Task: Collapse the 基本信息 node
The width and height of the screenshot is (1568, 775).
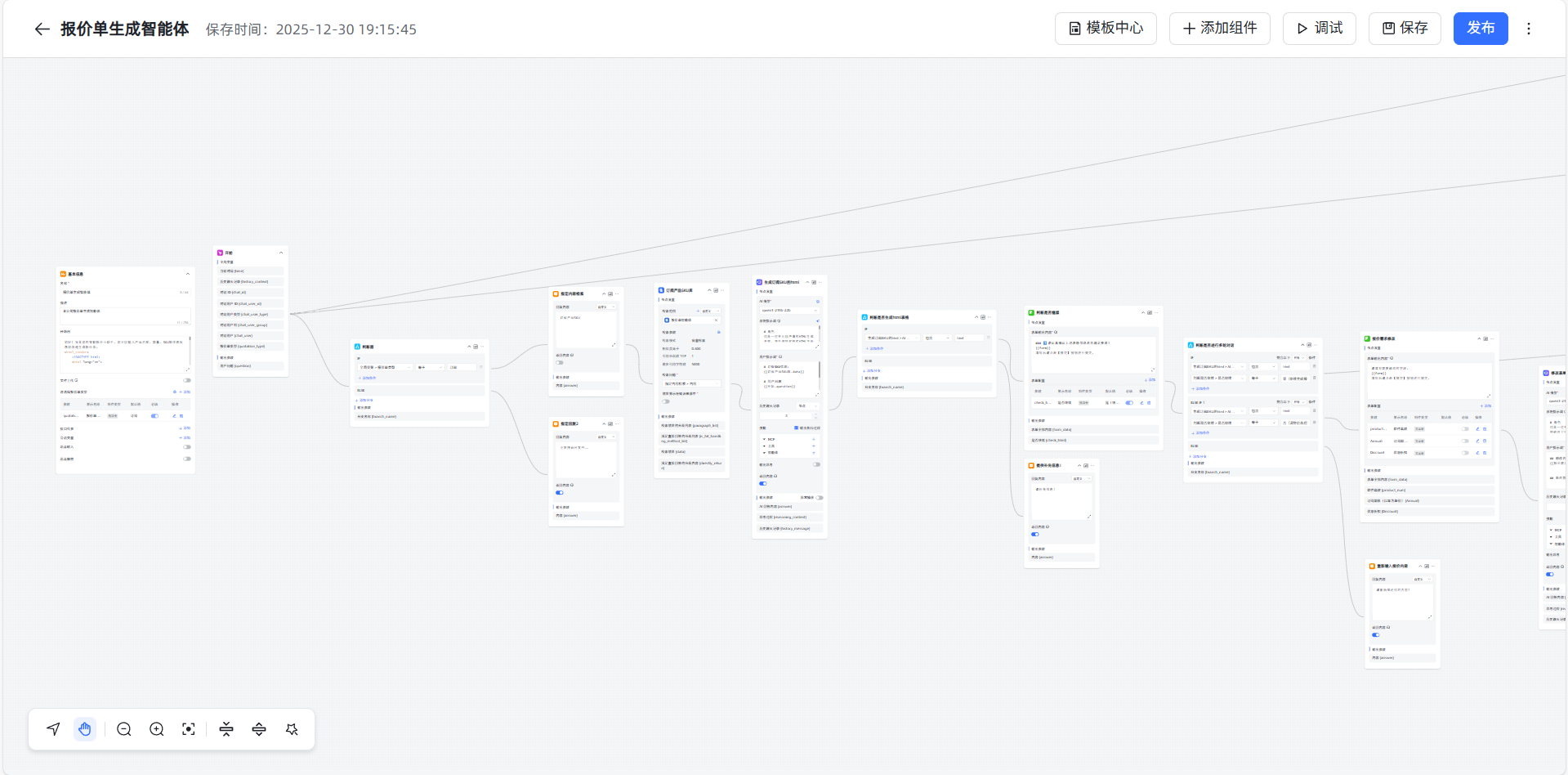Action: (188, 274)
